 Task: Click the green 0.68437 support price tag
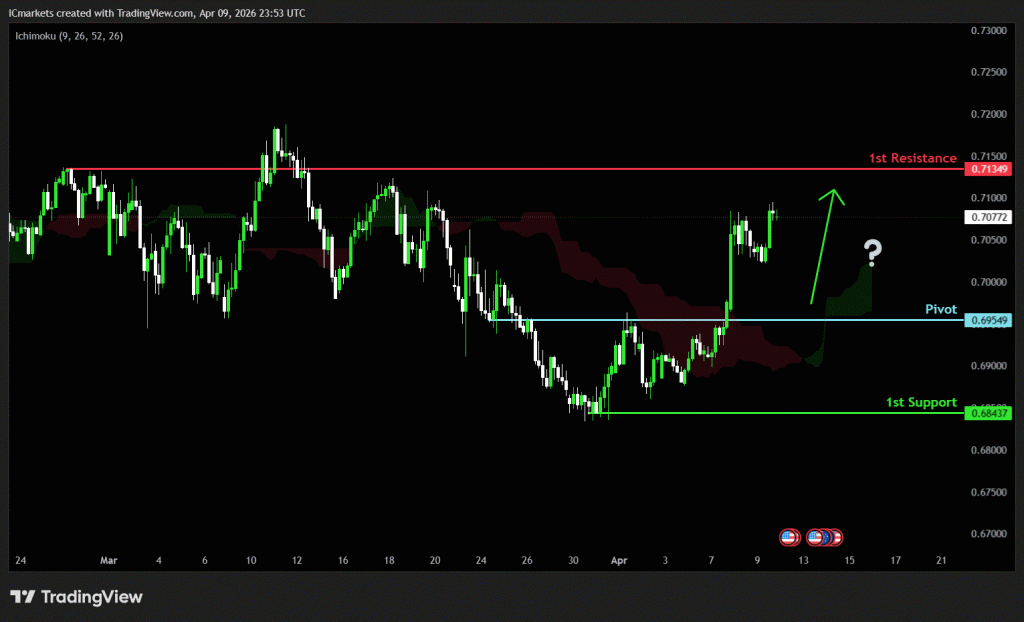(989, 413)
